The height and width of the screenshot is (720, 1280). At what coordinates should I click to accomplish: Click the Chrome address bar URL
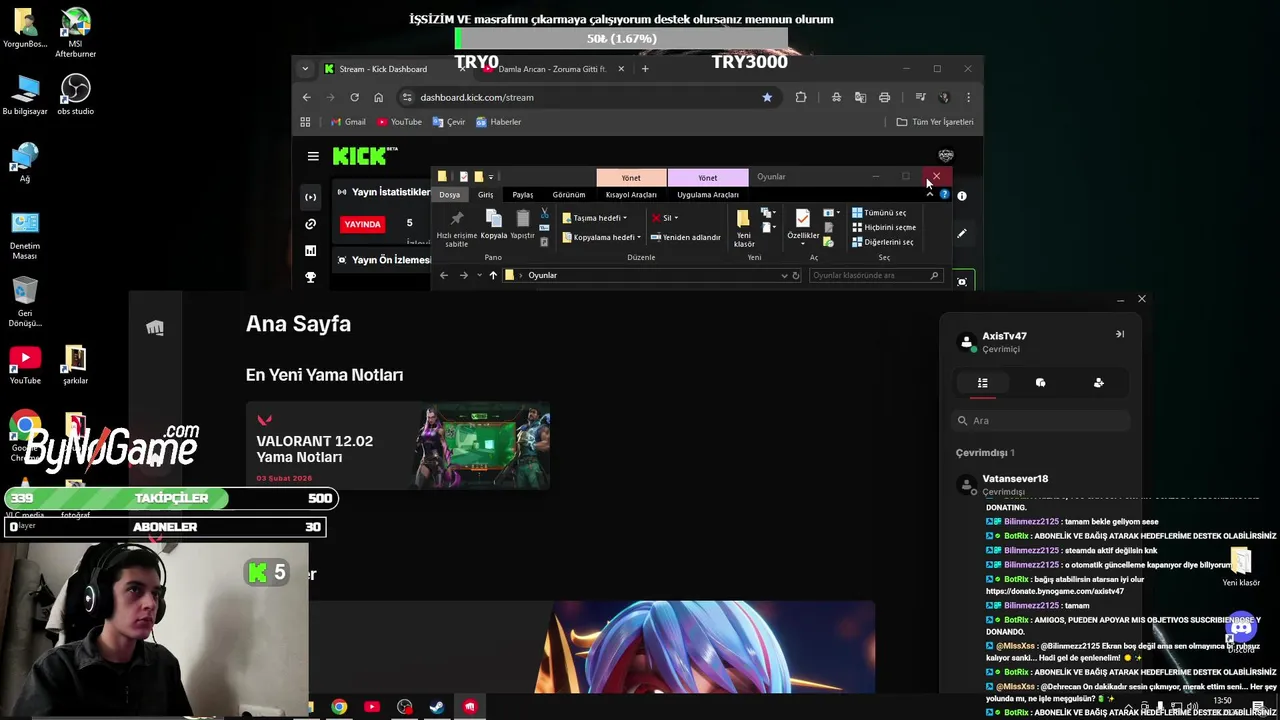click(x=477, y=97)
